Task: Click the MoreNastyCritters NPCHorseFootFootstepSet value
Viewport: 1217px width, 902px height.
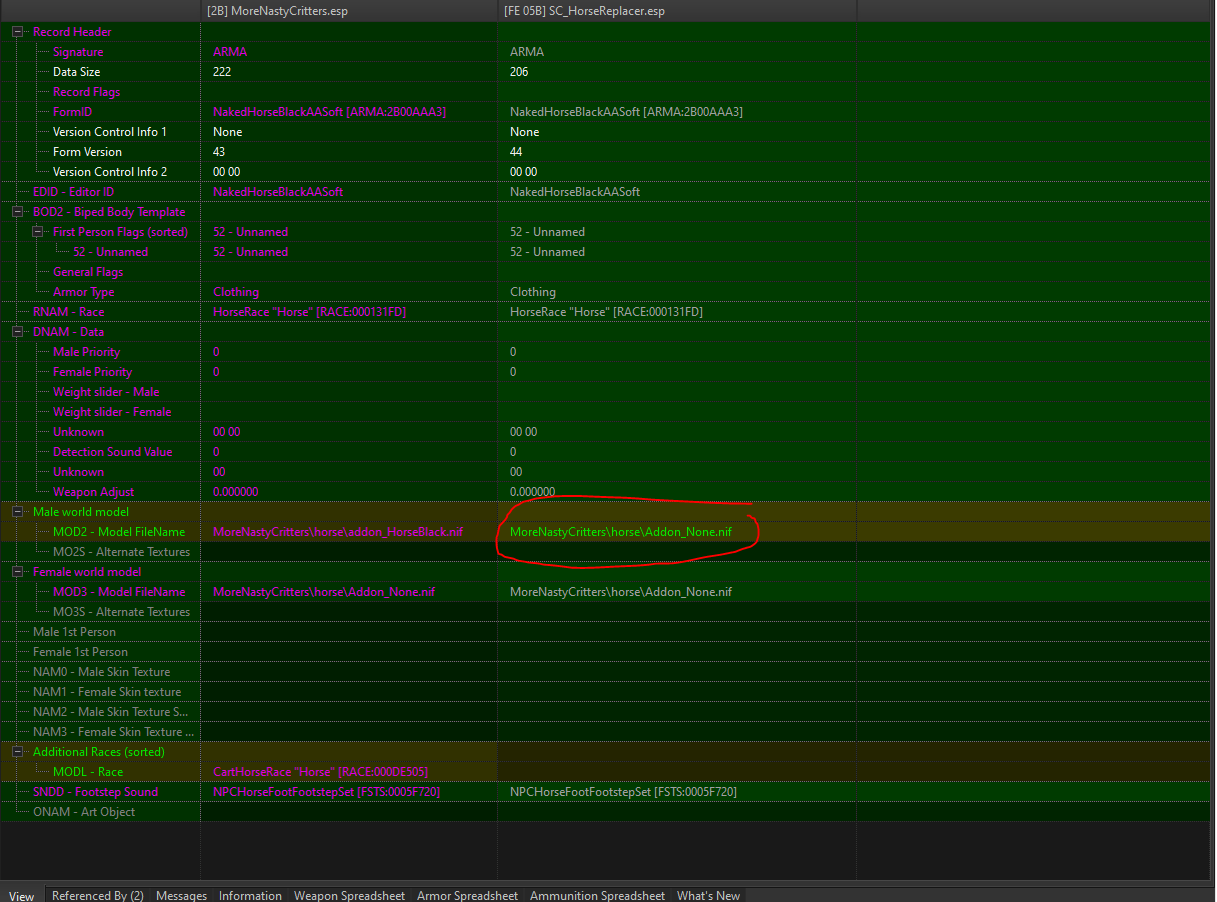Action: 326,792
